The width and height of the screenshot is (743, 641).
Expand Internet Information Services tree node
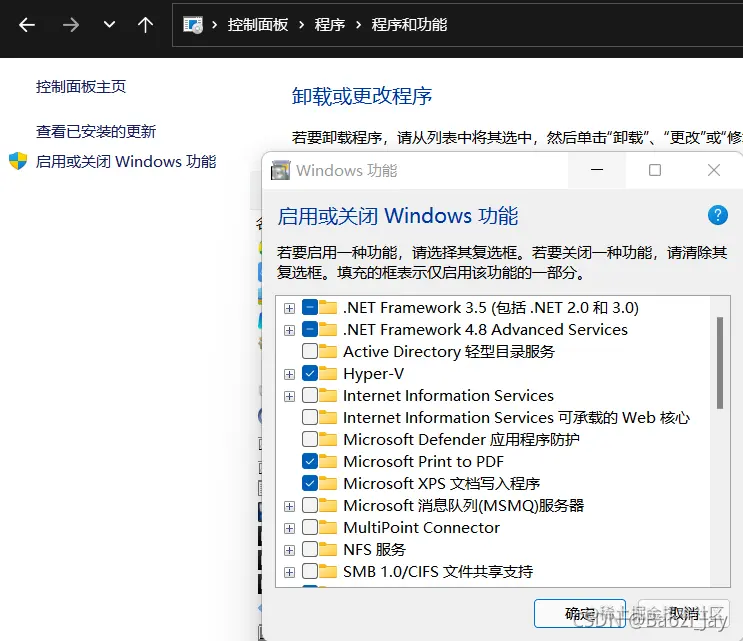click(289, 396)
